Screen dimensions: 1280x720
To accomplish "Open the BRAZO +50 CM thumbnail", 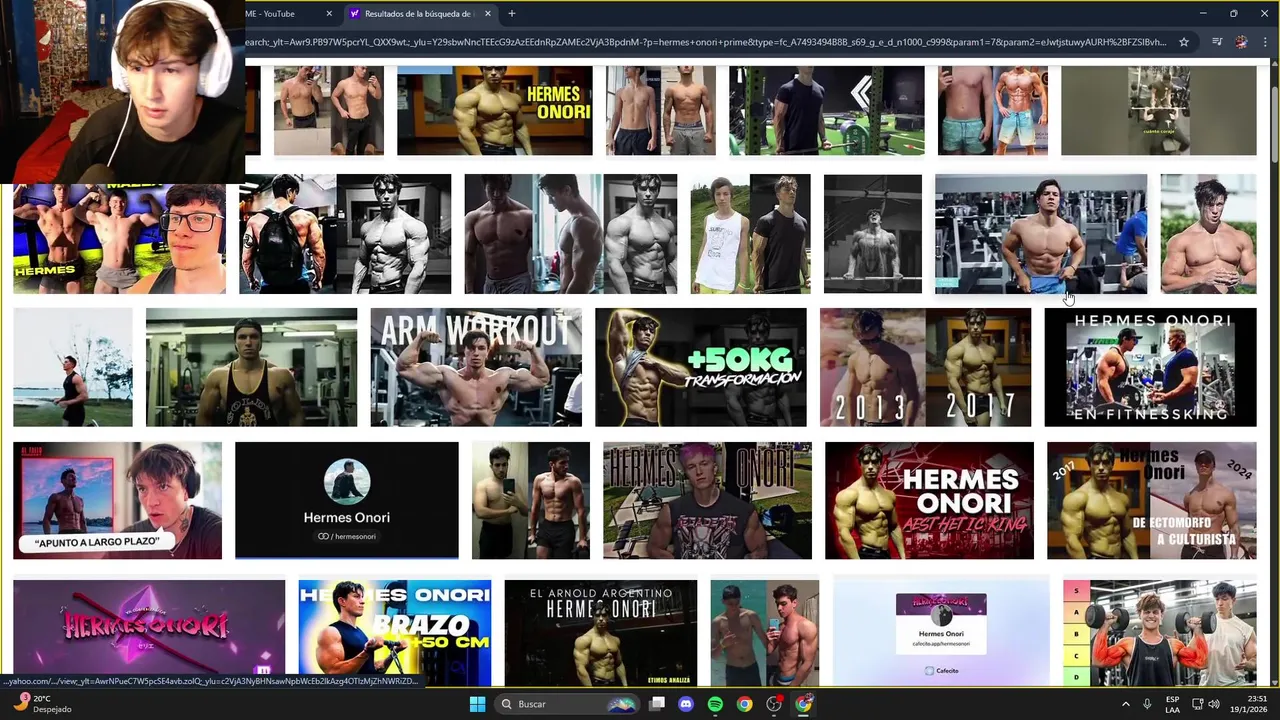I will pos(395,632).
